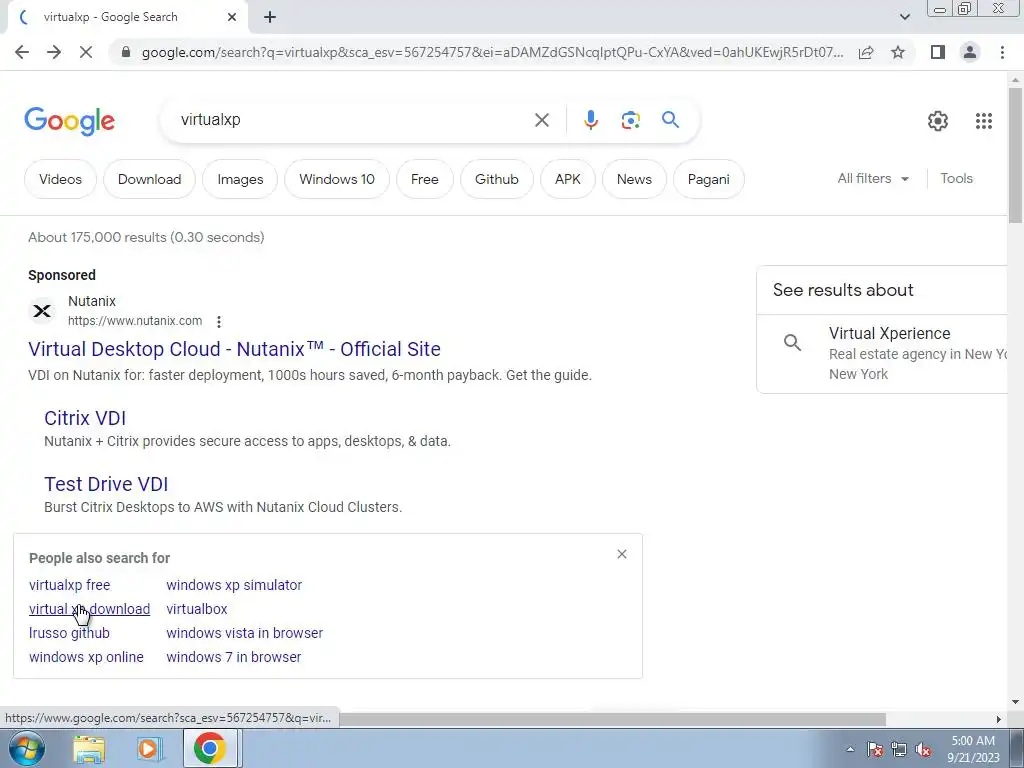Click the Nutanix logo icon

(x=42, y=311)
